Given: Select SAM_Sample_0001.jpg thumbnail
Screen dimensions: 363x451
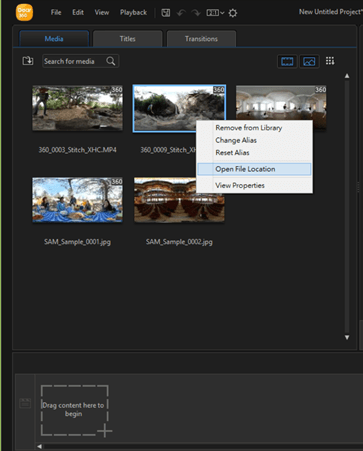Looking at the screenshot, I should click(77, 200).
